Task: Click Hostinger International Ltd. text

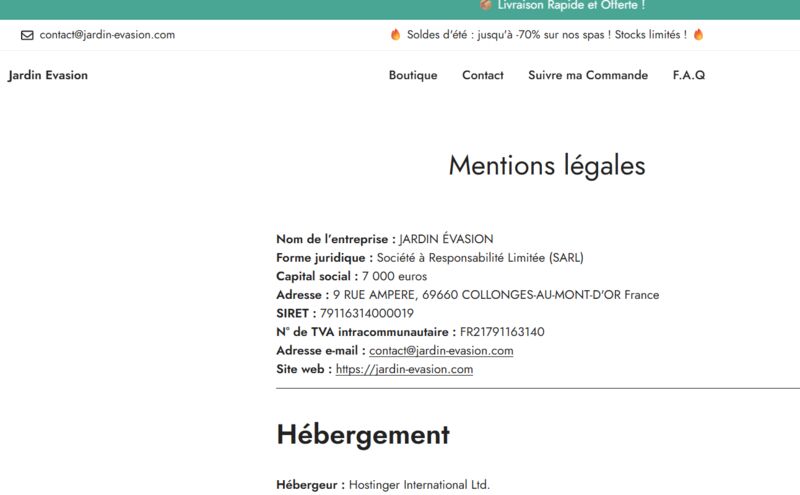Action: pos(419,485)
